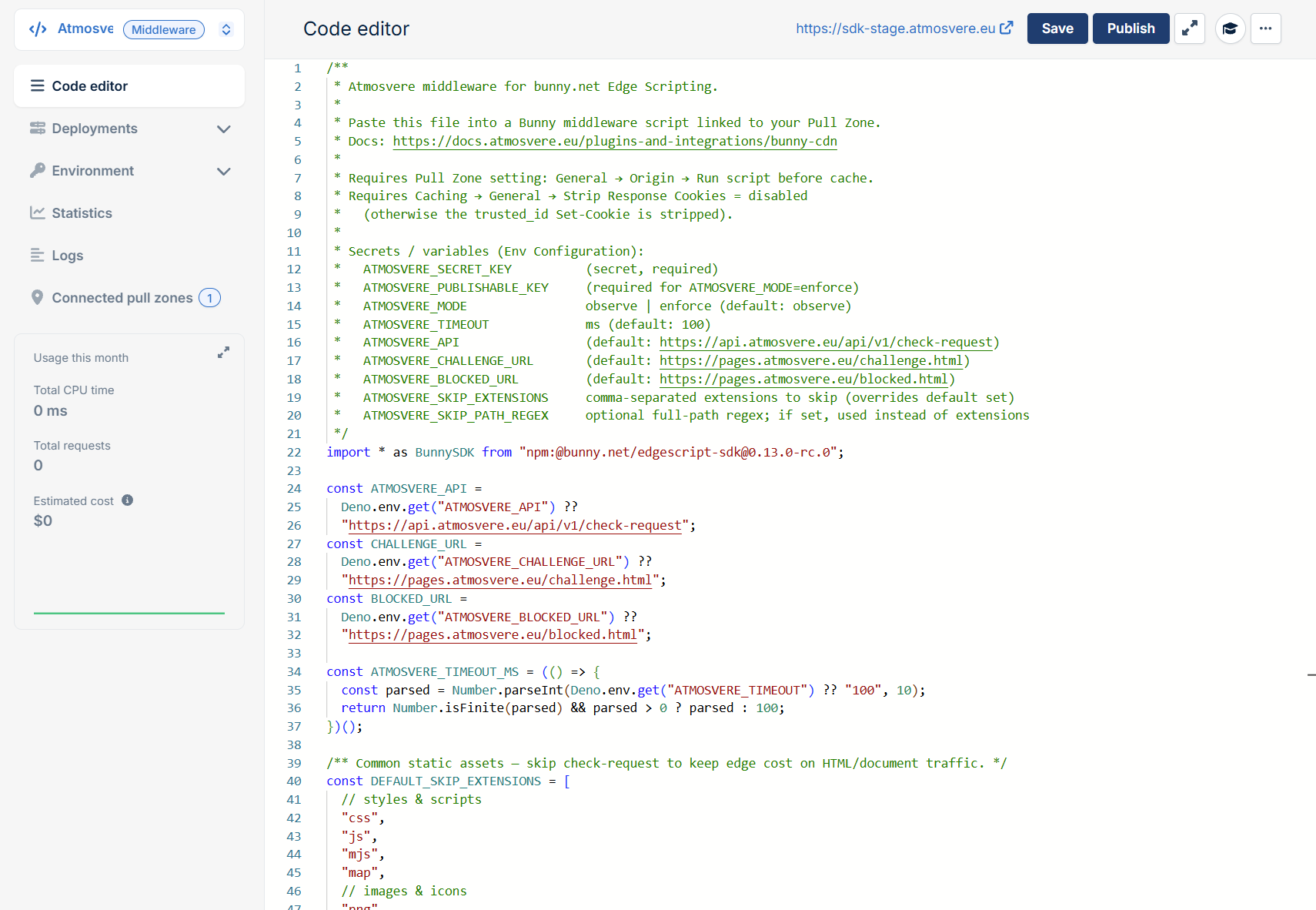Click the 'Code editor' page title

click(x=356, y=29)
